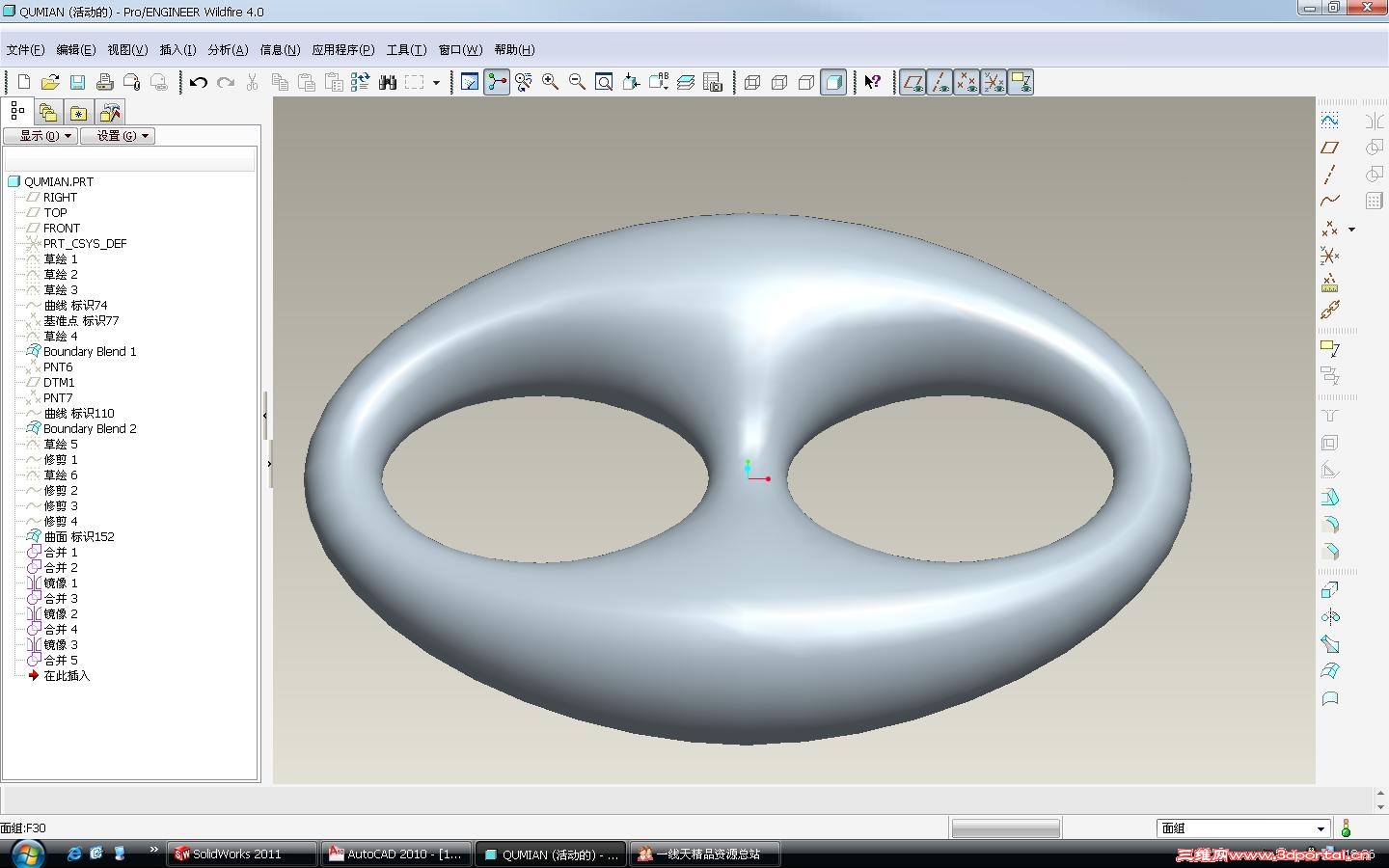Viewport: 1389px width, 868px height.
Task: Open the 视图 menu
Action: pyautogui.click(x=127, y=50)
